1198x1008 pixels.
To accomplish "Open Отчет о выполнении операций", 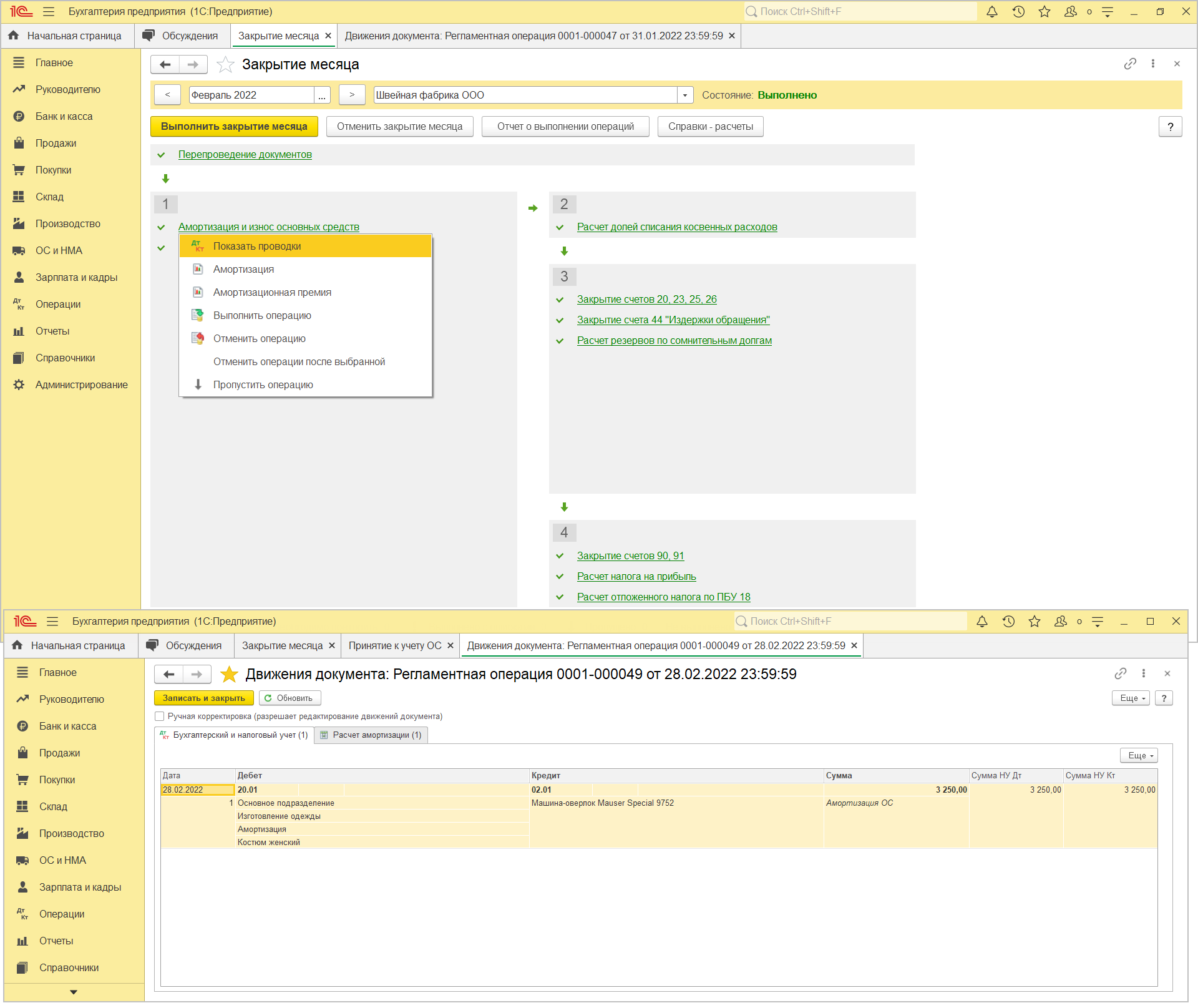I will coord(565,127).
